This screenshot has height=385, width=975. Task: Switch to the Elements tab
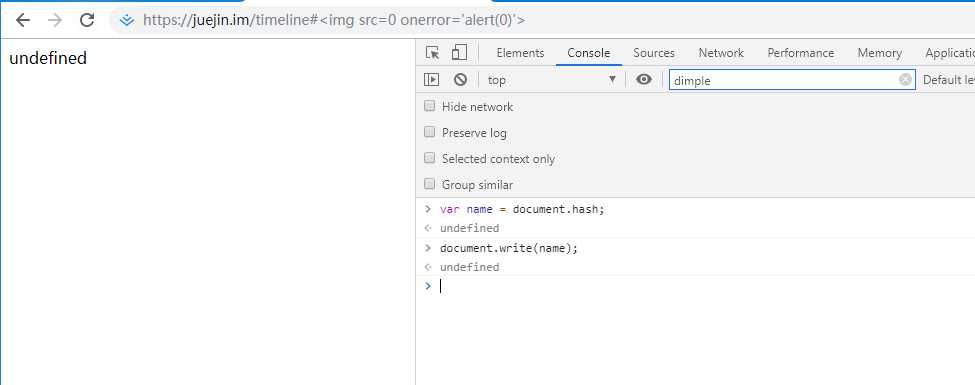pyautogui.click(x=520, y=53)
